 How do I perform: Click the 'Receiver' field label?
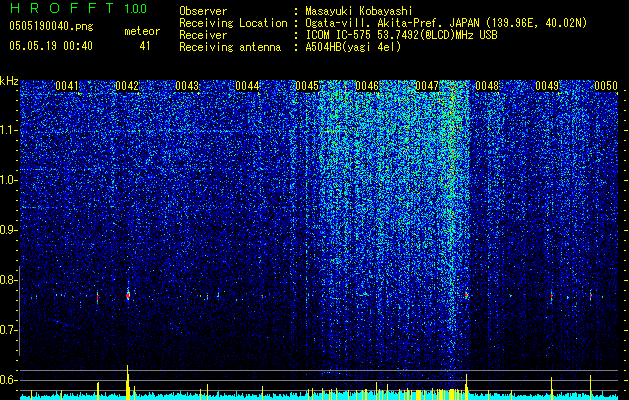point(203,35)
